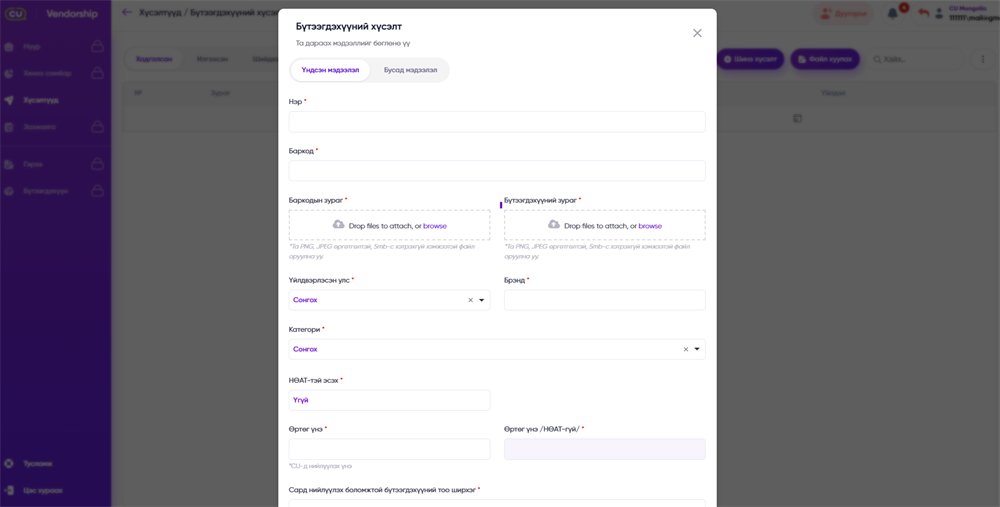Click the red Дуудлага button in header

point(844,13)
